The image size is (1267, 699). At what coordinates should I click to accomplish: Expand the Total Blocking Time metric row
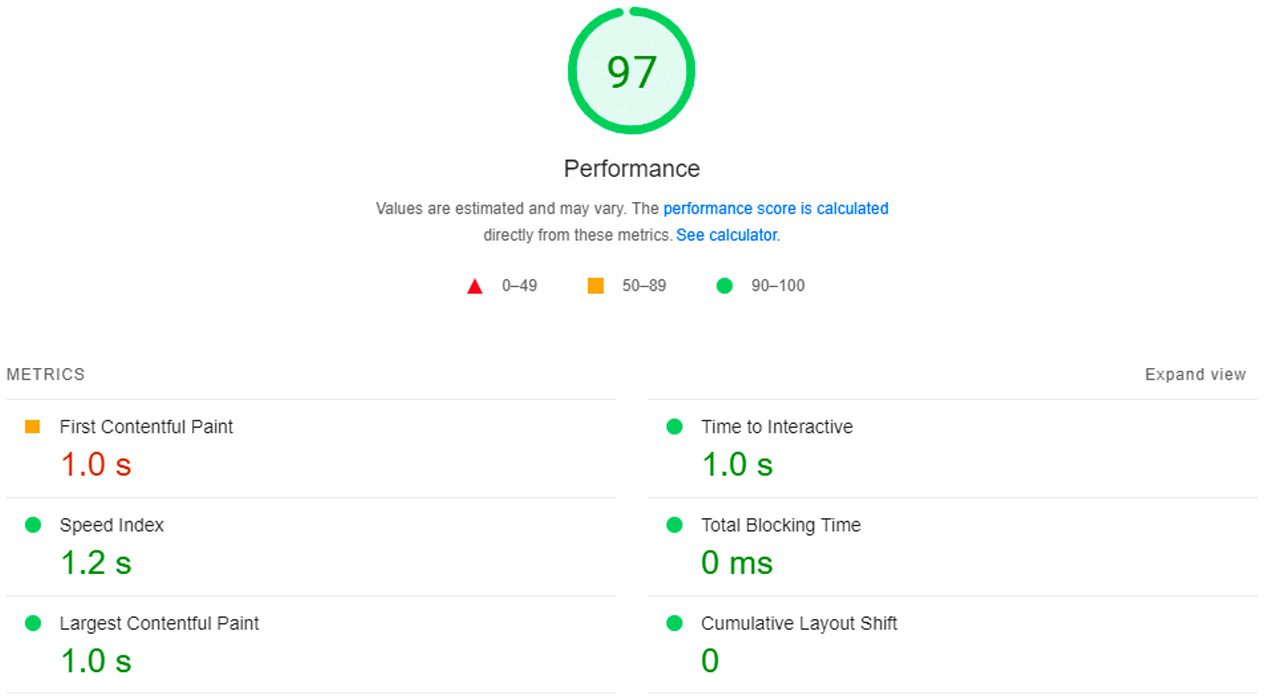(x=953, y=546)
